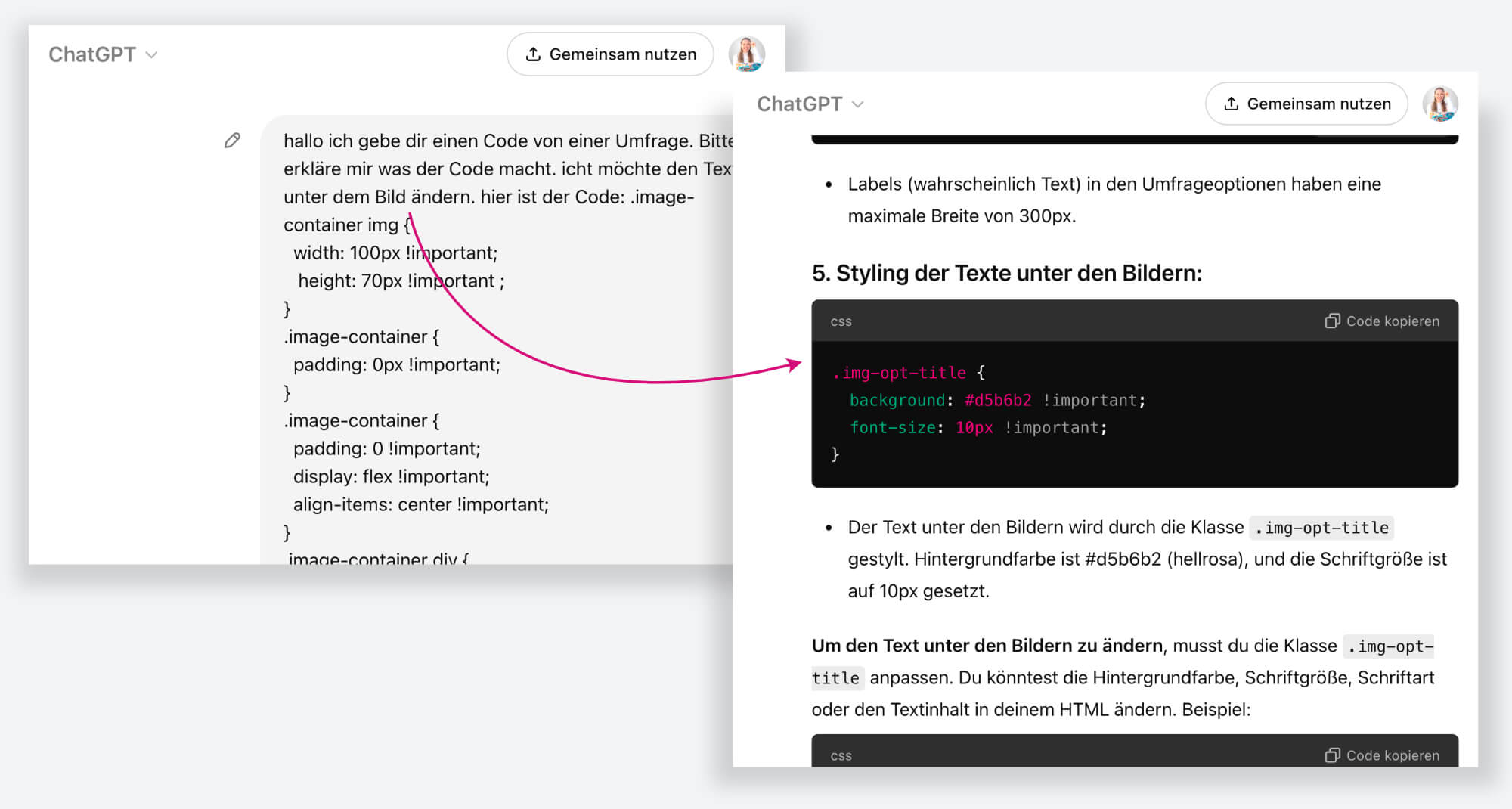Click the pencil edit message icon
Viewport: 1512px width, 809px height.
tap(232, 141)
